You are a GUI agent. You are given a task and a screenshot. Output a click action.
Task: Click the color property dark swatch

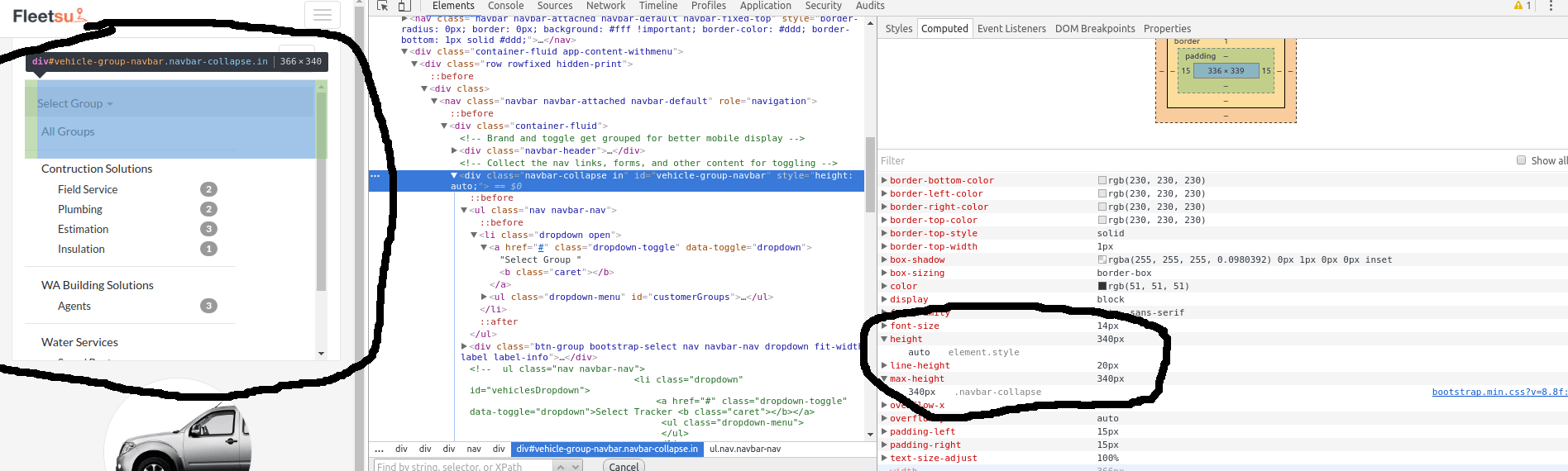(x=1102, y=286)
